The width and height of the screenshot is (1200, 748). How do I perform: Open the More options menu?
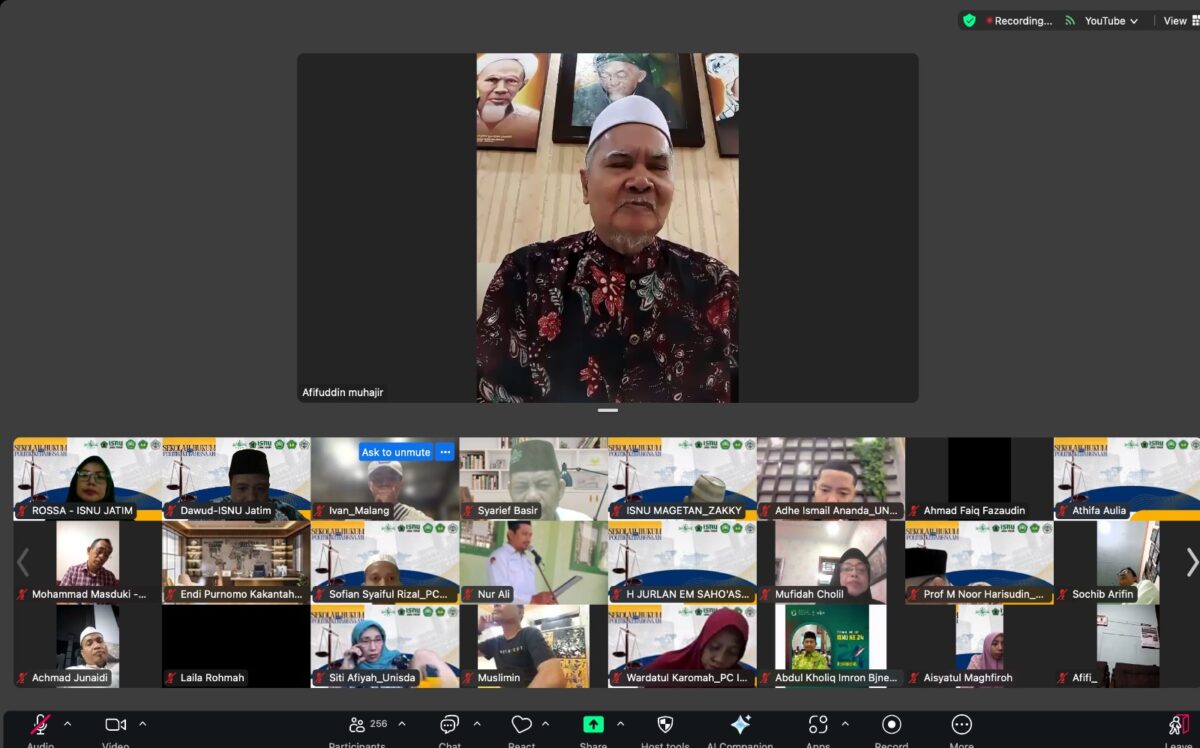[x=962, y=725]
